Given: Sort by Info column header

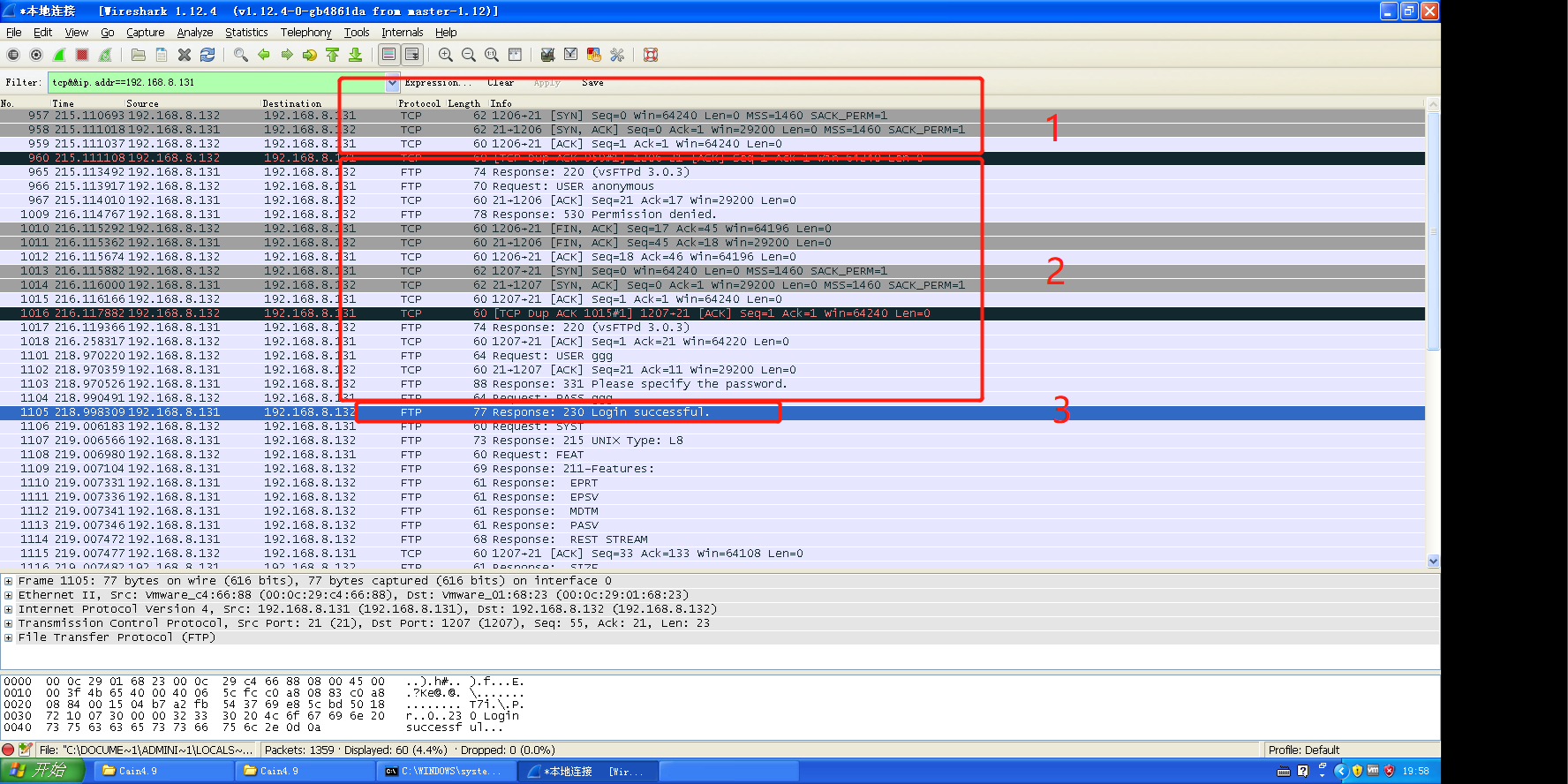Looking at the screenshot, I should point(501,103).
